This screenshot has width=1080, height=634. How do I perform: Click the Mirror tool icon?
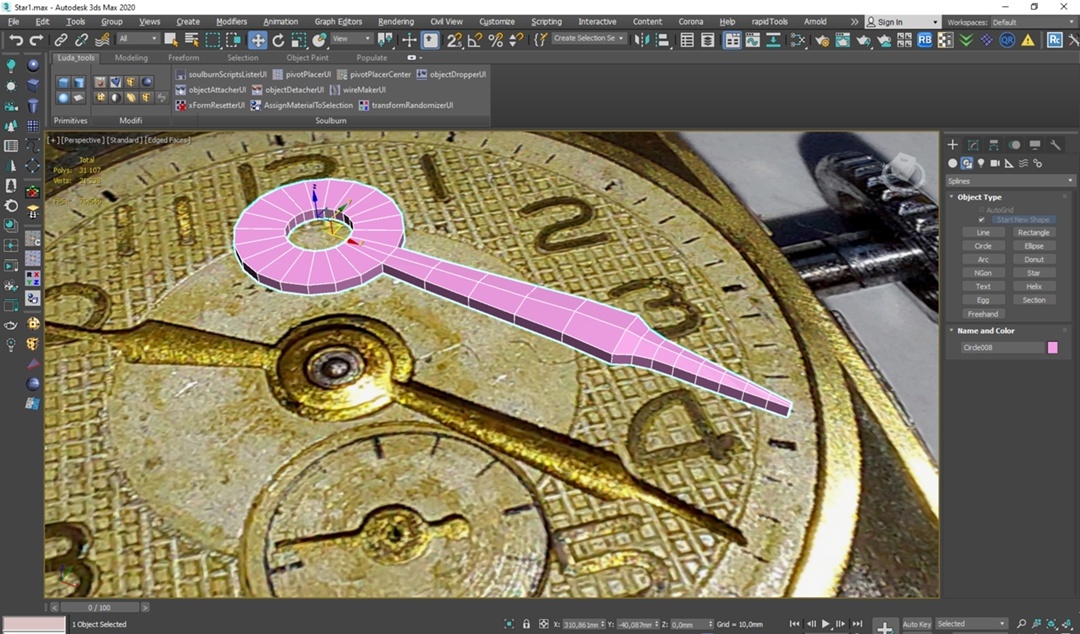pos(641,40)
